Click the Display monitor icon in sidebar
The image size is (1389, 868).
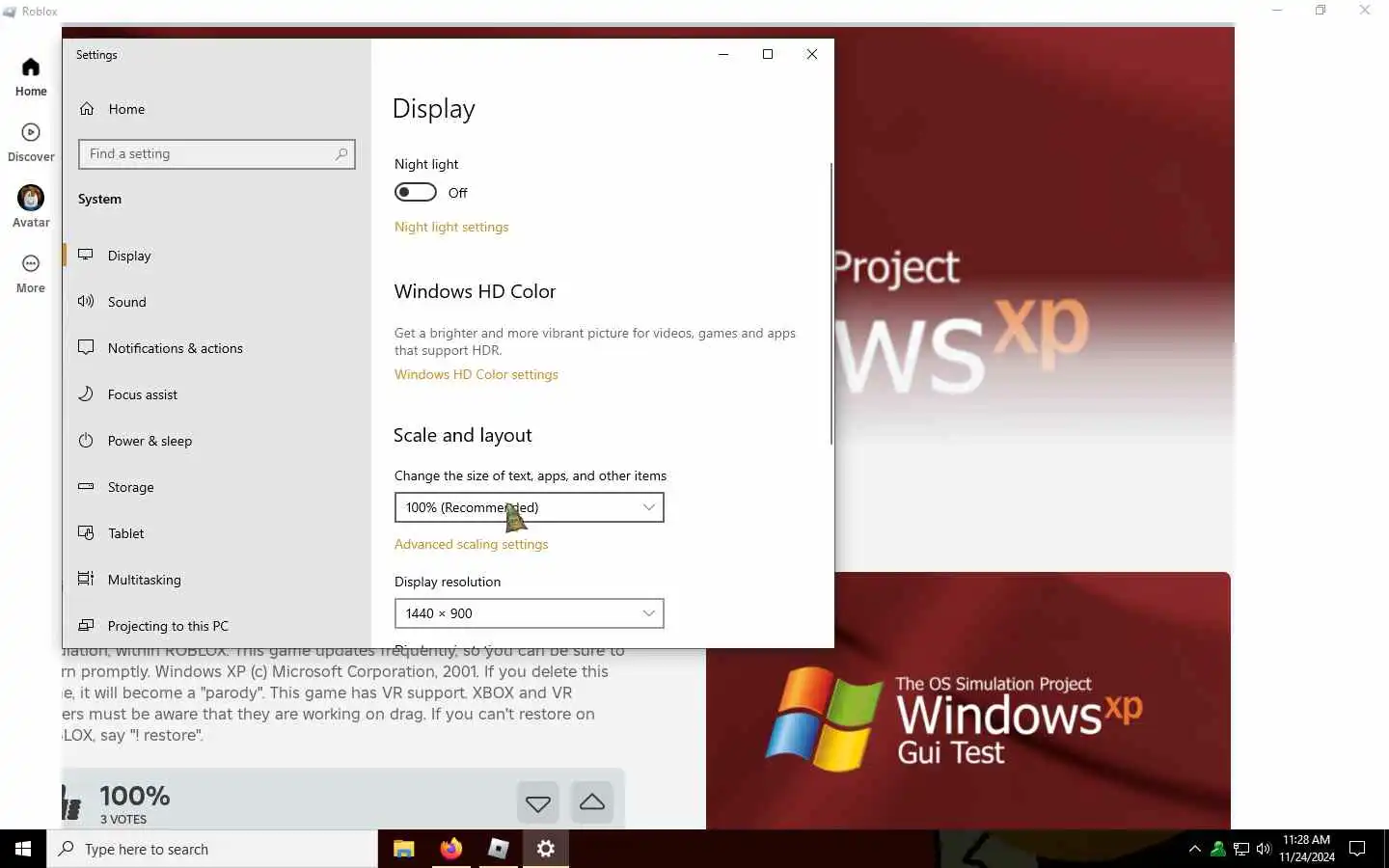86,255
